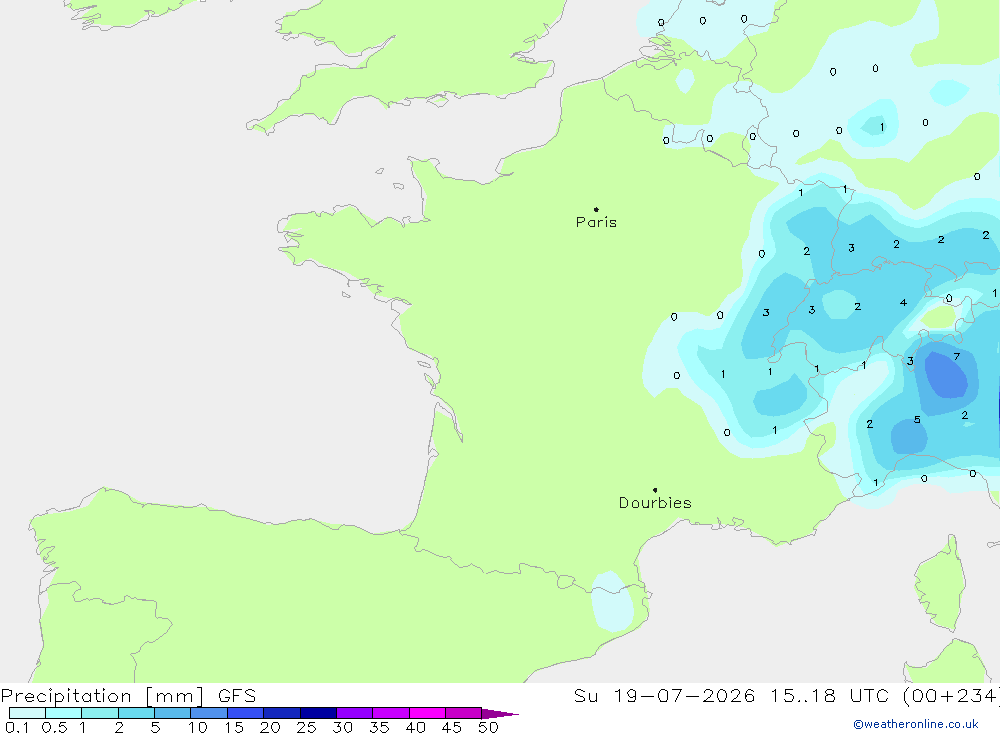Click the Paris city marker dot

coord(596,209)
